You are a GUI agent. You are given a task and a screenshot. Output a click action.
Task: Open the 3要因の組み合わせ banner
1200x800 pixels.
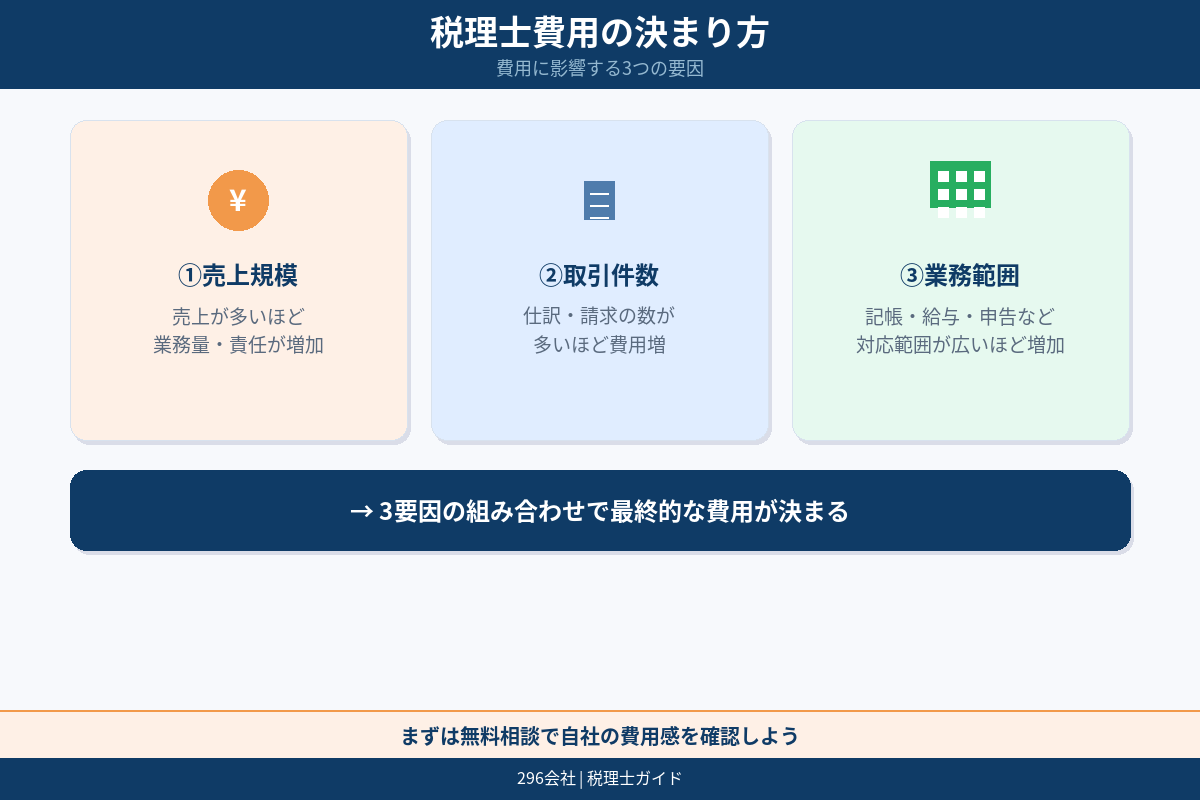[x=600, y=511]
